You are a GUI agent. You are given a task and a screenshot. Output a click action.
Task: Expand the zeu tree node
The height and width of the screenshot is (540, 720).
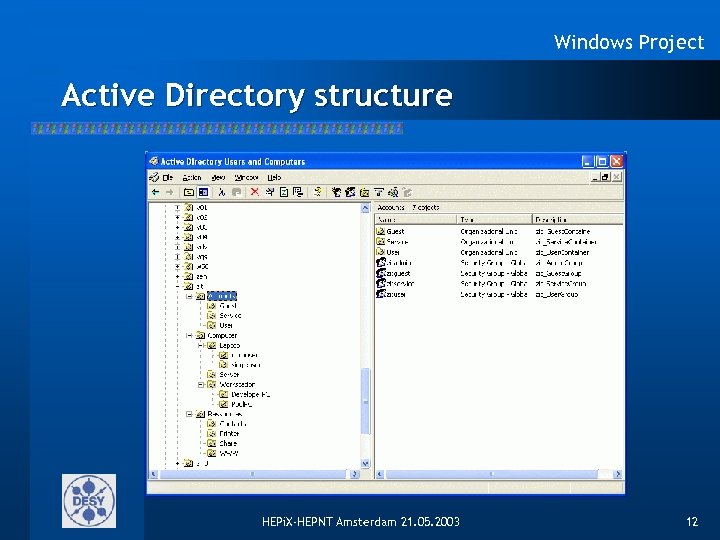(178, 276)
